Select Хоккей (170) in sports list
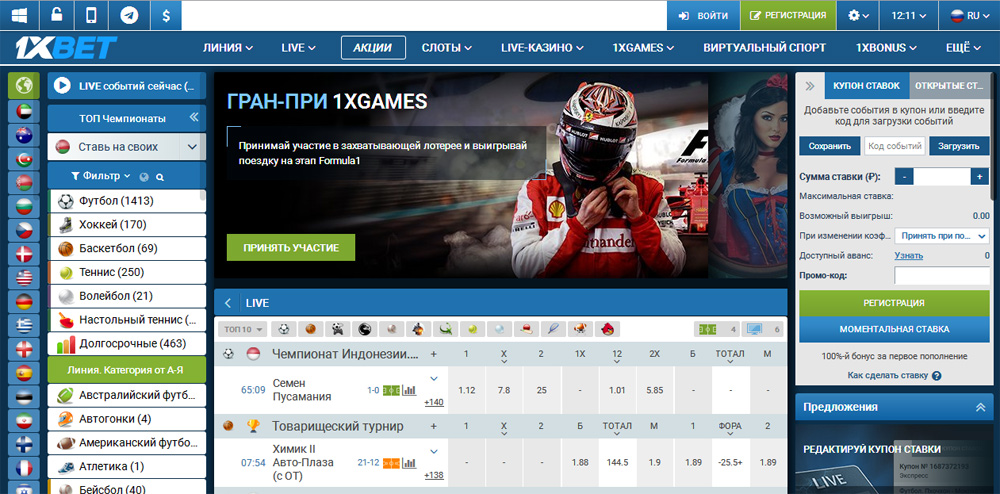 coord(126,225)
